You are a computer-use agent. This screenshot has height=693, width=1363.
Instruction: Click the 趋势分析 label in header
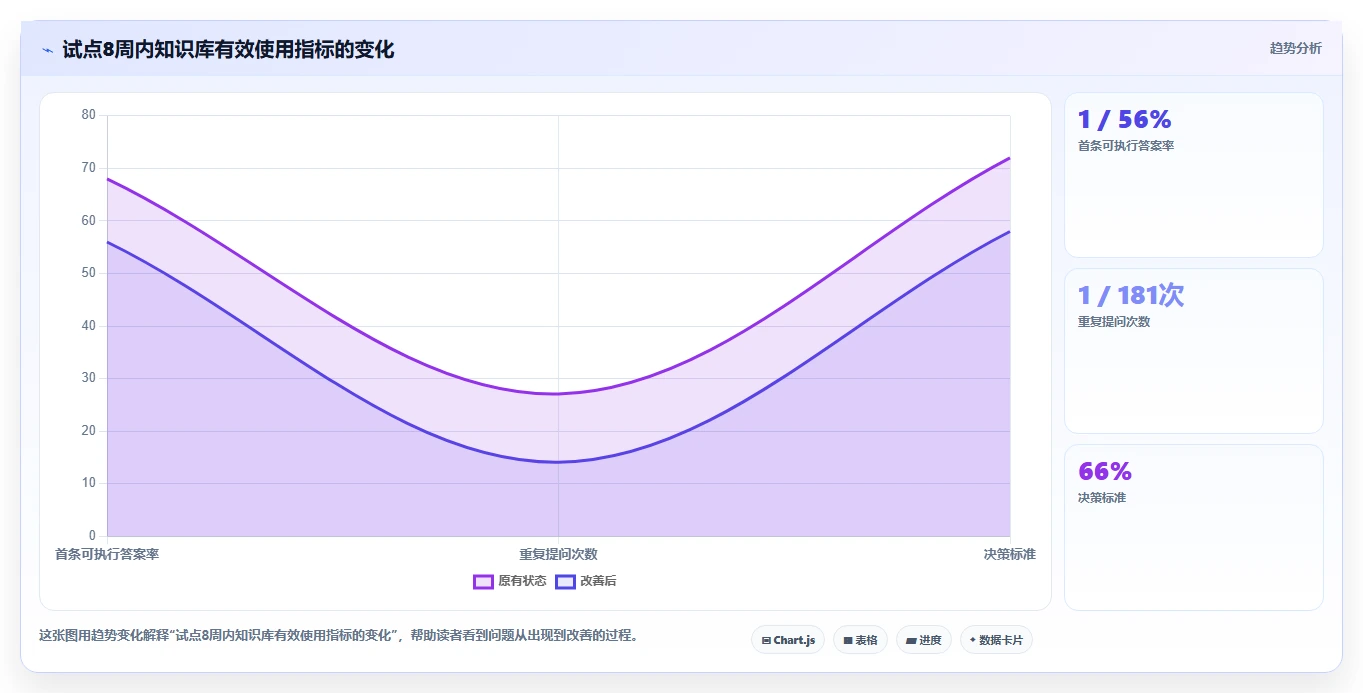[x=1295, y=48]
